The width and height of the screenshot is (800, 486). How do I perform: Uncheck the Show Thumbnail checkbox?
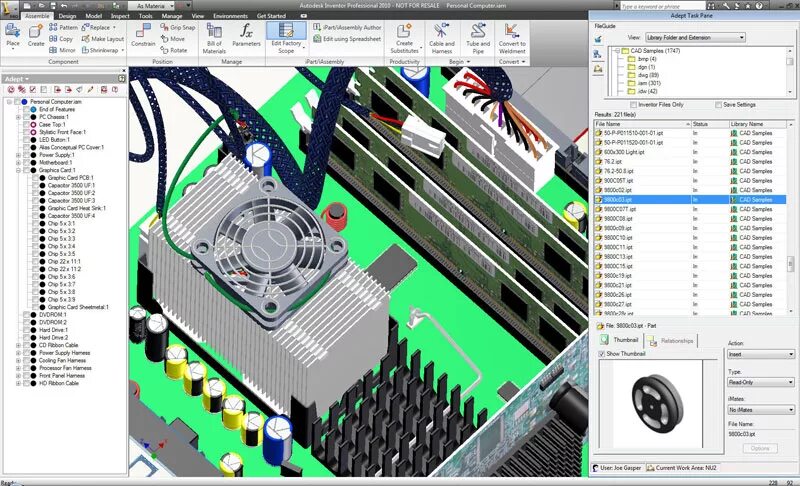[602, 353]
